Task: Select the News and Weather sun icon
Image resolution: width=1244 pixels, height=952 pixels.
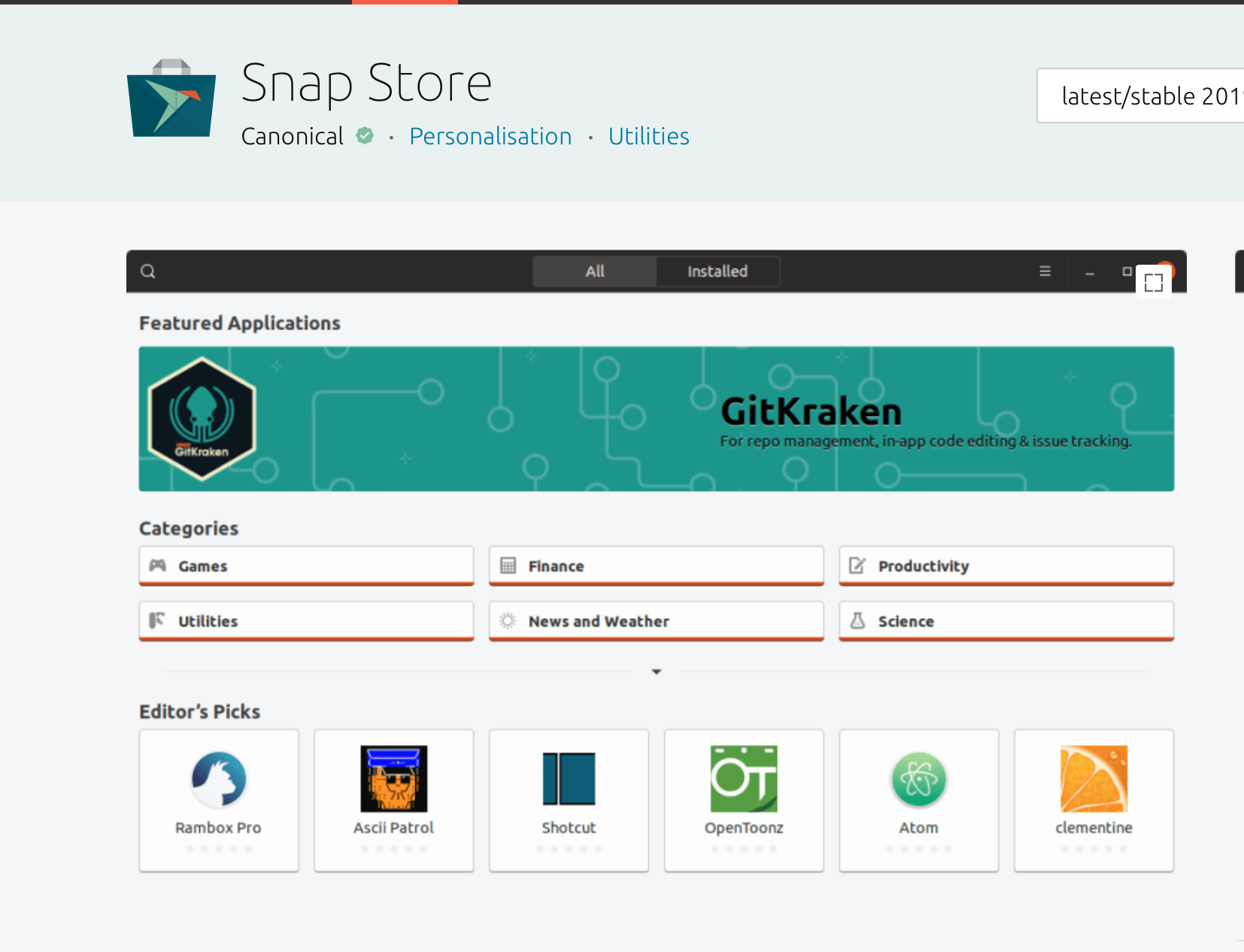Action: pyautogui.click(x=508, y=620)
